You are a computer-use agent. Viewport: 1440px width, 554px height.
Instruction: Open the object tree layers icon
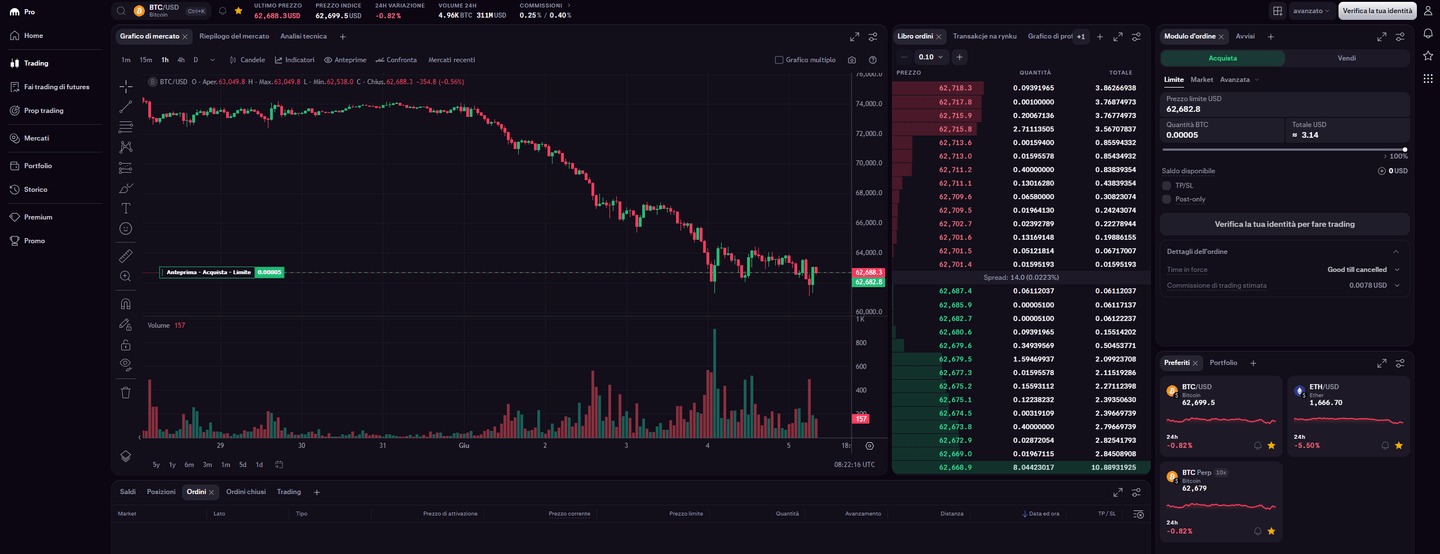click(x=125, y=455)
